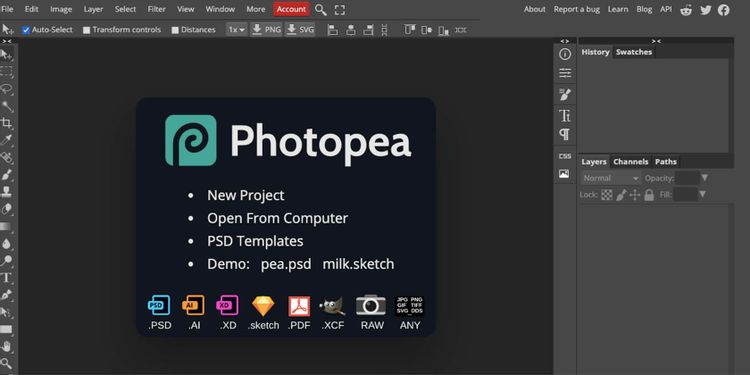Viewport: 750px width, 375px height.
Task: Open the Paragraph panel icon
Action: [565, 135]
